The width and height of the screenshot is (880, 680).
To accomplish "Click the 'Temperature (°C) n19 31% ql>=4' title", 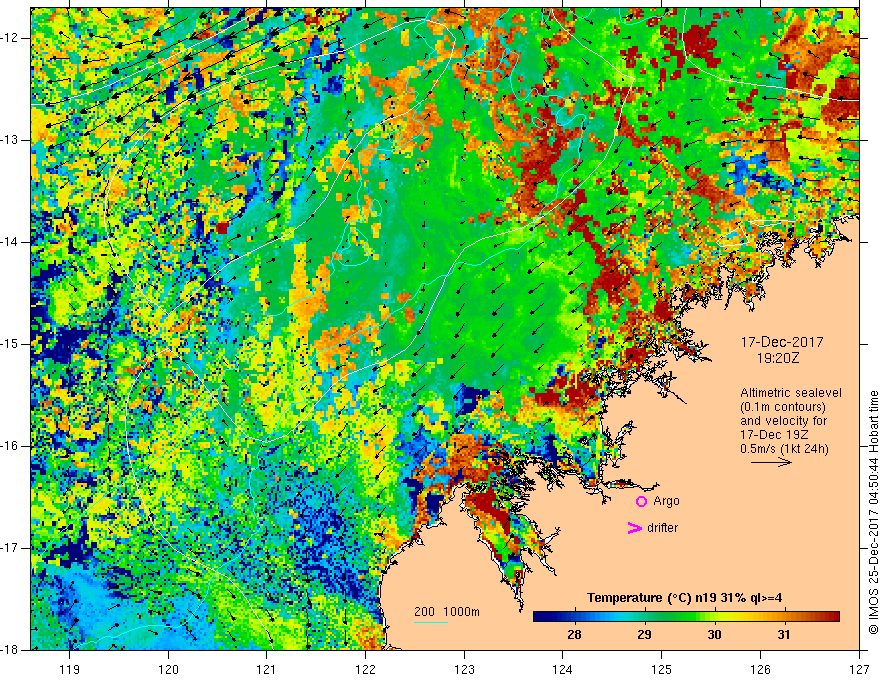I will 685,598.
